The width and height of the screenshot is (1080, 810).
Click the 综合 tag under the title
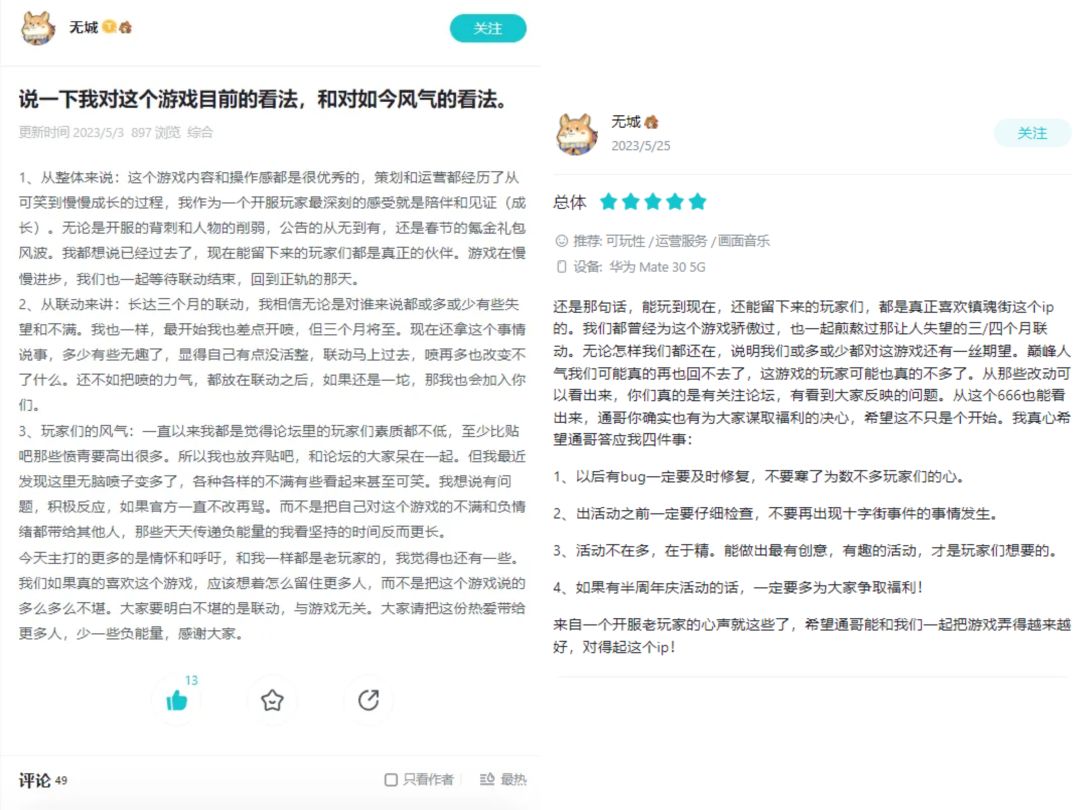click(200, 132)
